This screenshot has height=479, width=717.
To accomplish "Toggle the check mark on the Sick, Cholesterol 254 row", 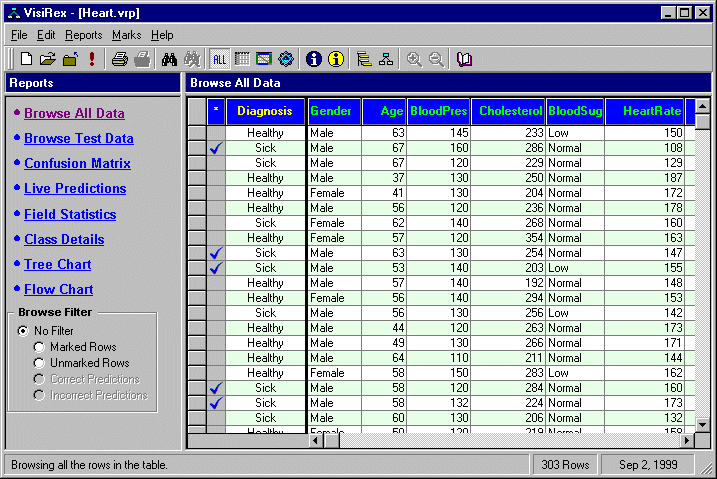I will (216, 253).
